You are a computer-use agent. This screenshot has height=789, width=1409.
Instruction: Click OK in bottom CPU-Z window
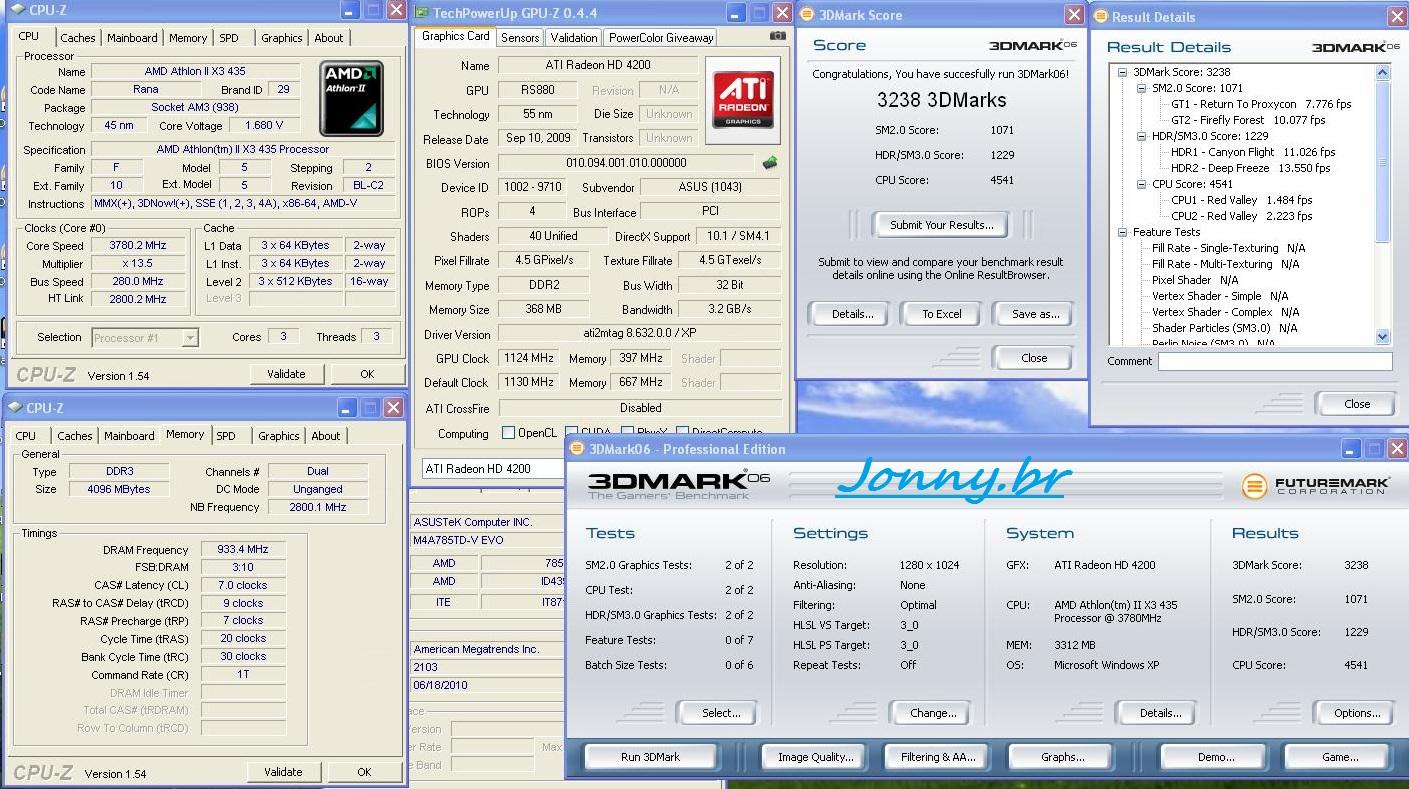(x=364, y=772)
